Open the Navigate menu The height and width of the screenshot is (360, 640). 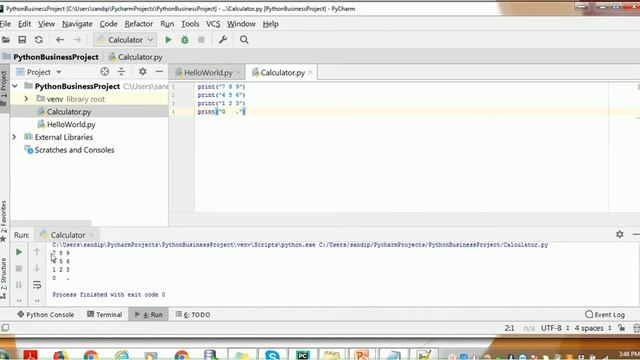(77, 24)
